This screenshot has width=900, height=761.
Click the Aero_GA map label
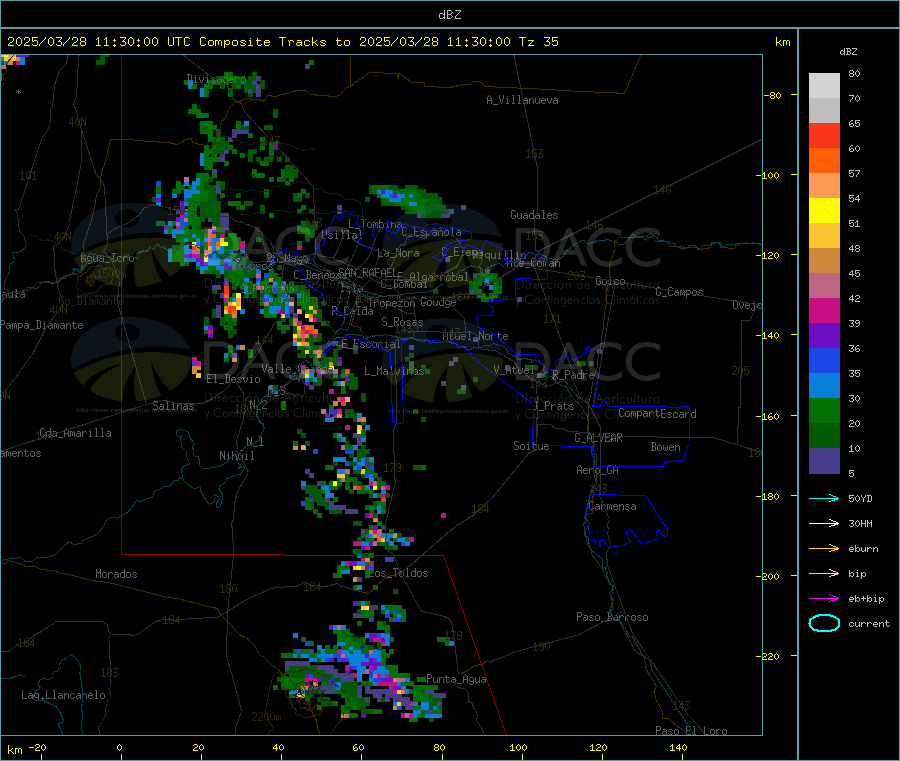(x=598, y=470)
